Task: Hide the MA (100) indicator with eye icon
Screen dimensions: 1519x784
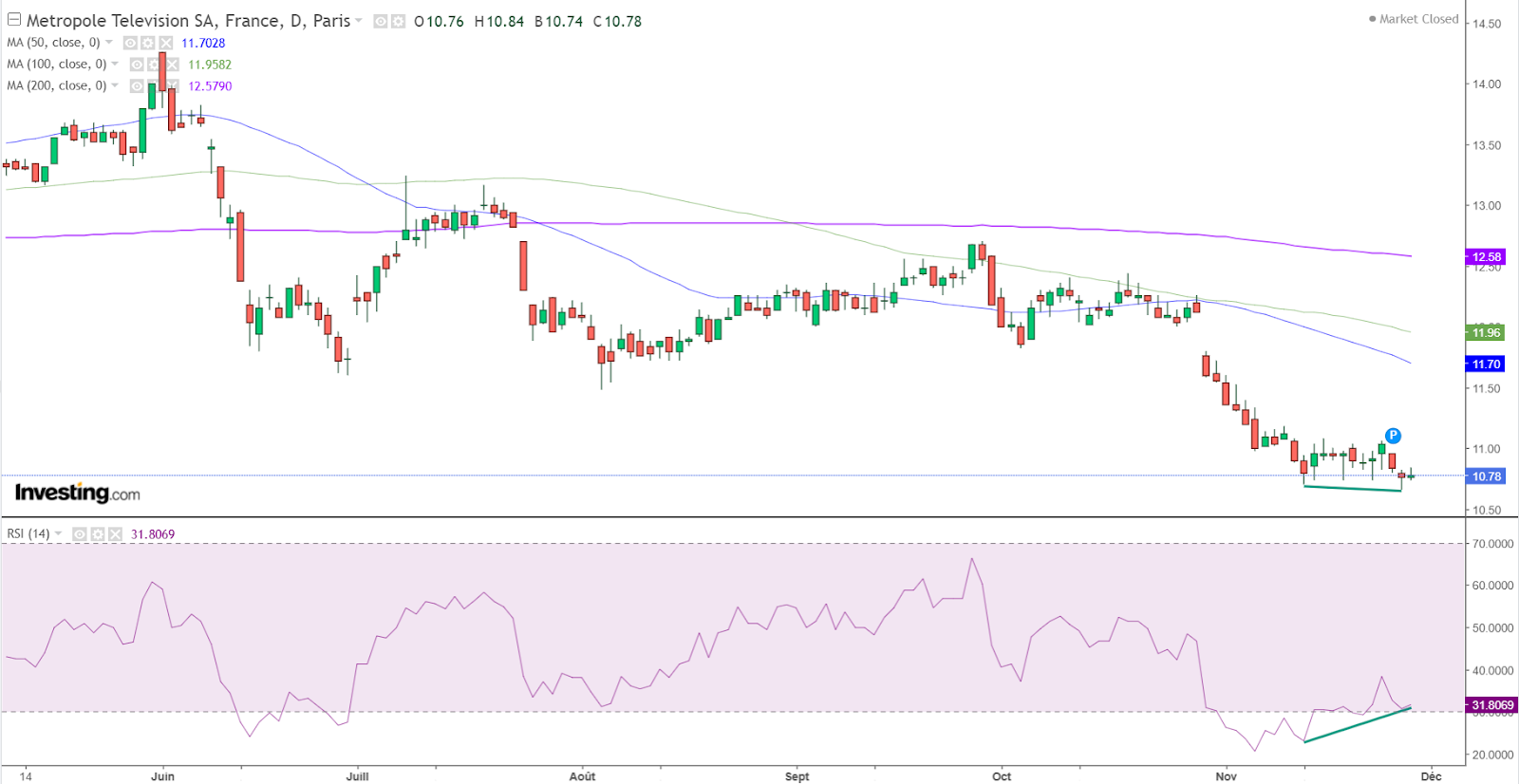Action: 137,65
